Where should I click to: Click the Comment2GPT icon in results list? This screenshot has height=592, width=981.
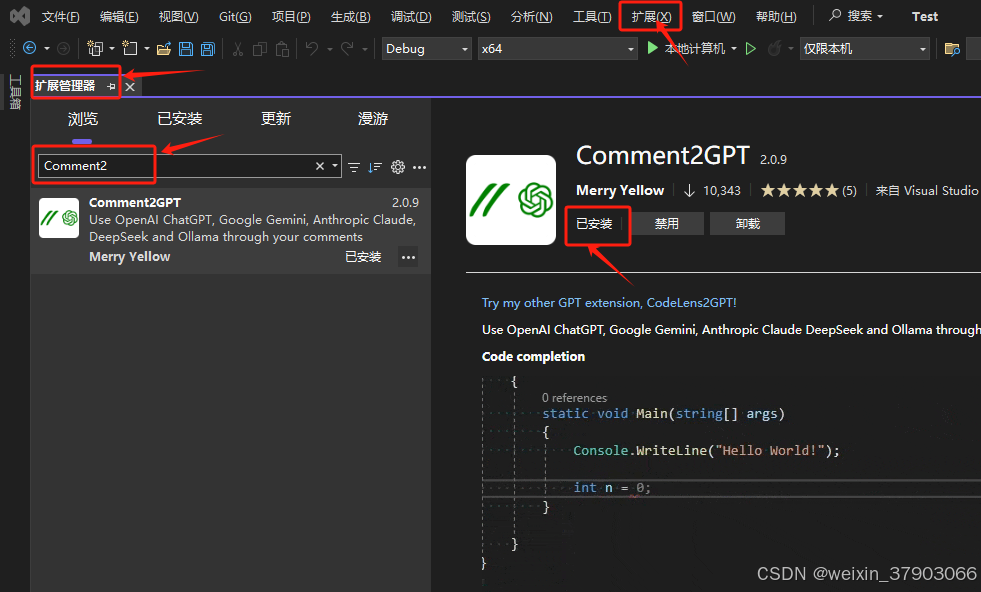coord(59,218)
